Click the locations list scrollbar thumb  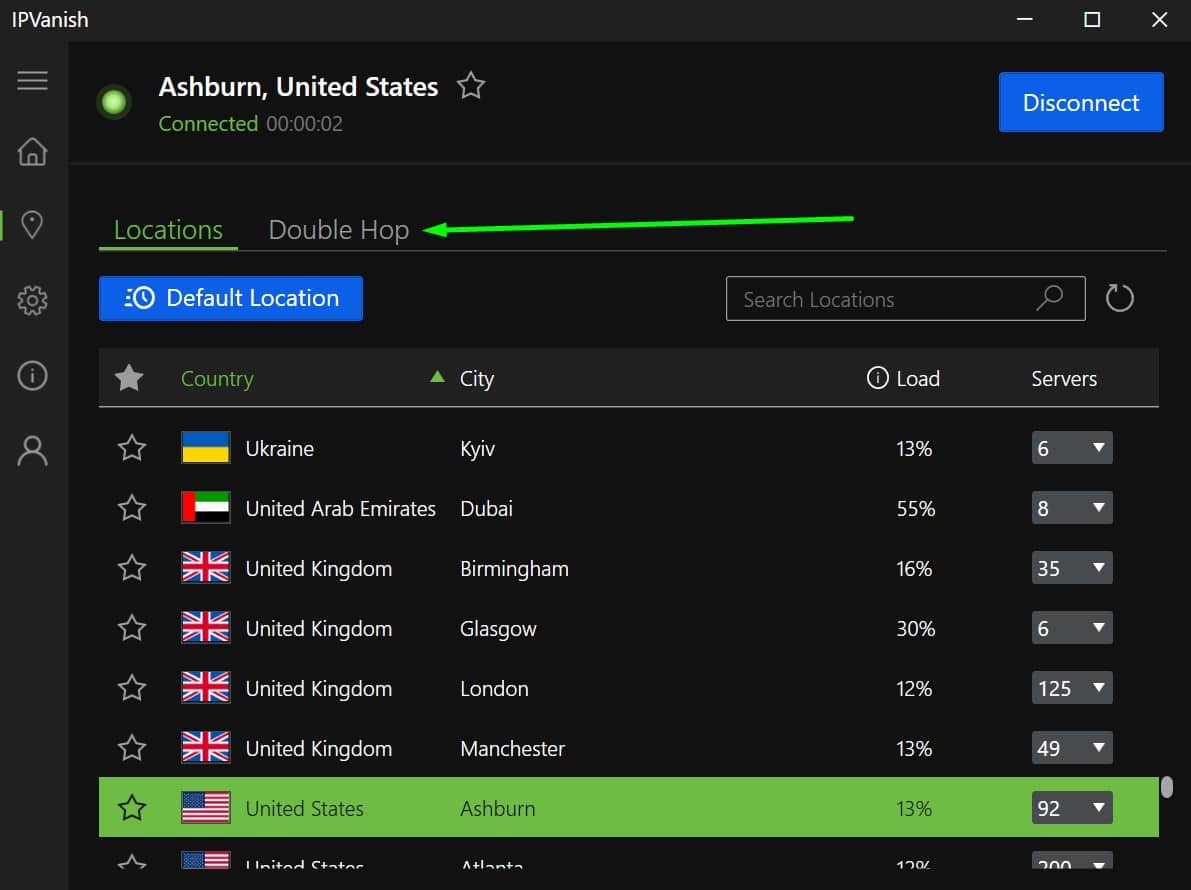[1167, 787]
